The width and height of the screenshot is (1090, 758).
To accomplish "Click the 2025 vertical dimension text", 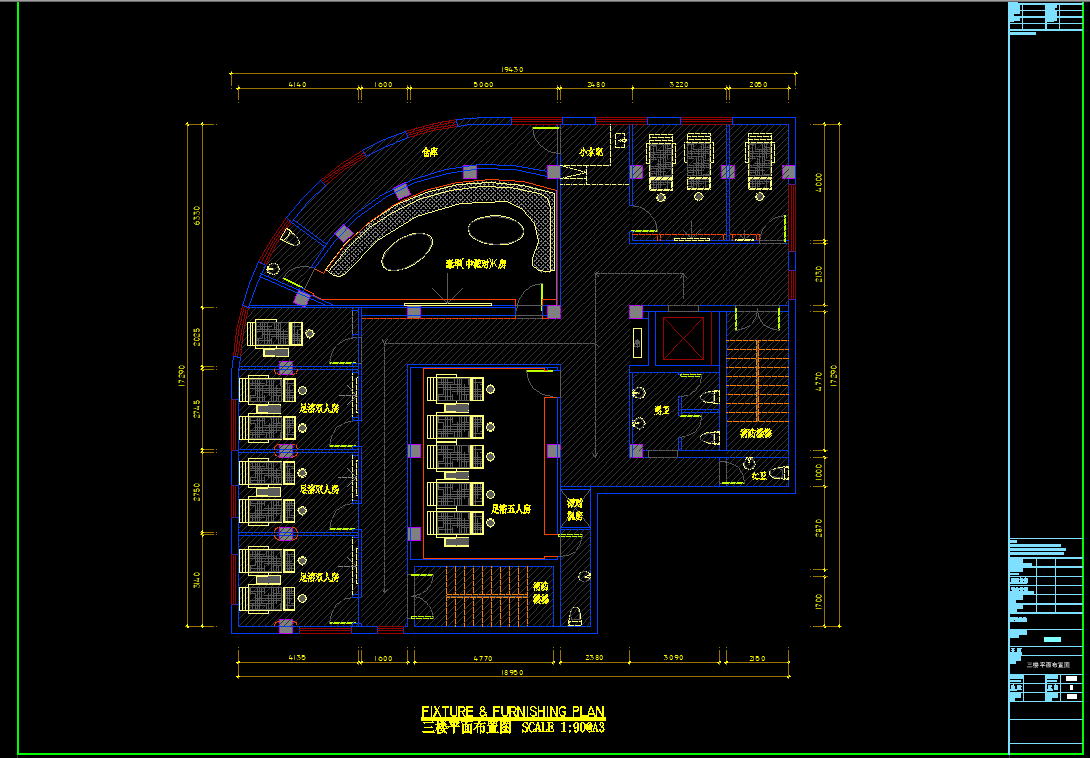I will [197, 337].
